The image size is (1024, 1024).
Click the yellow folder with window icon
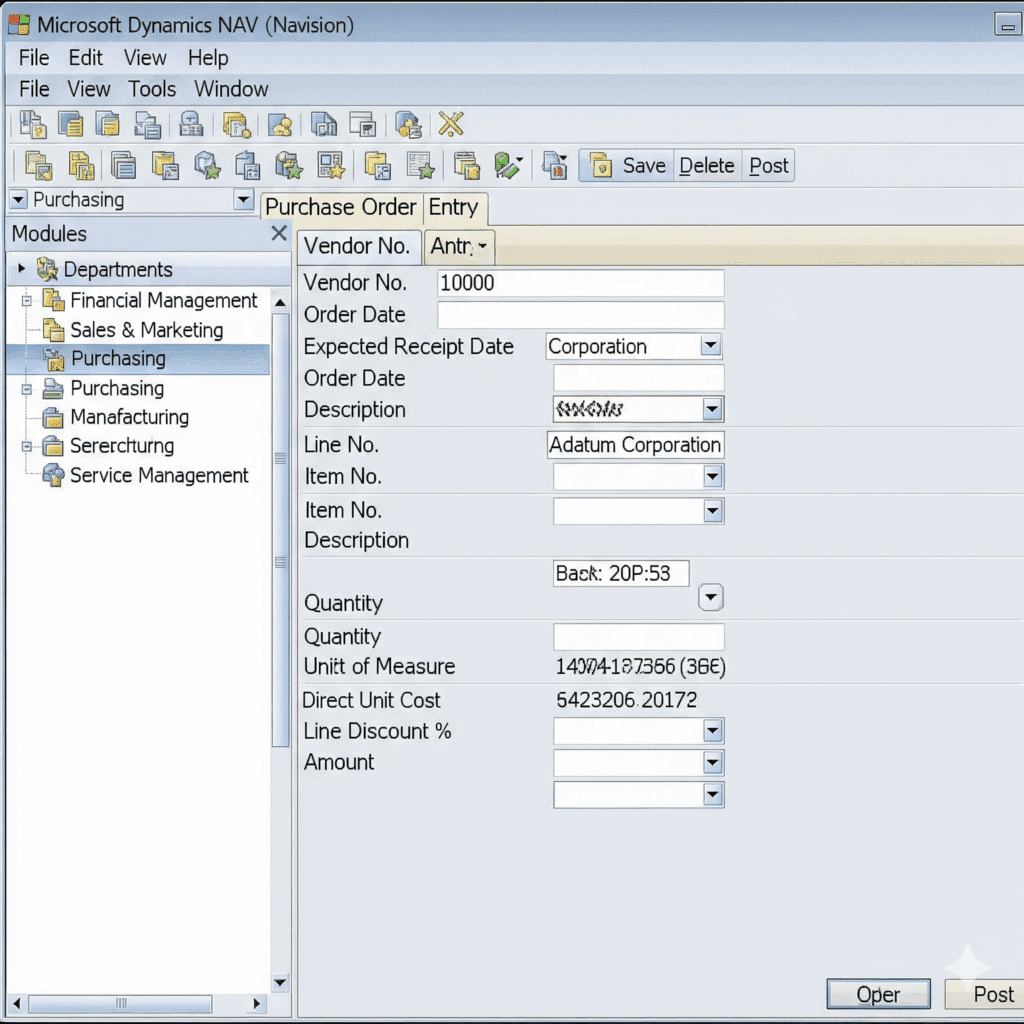[165, 166]
